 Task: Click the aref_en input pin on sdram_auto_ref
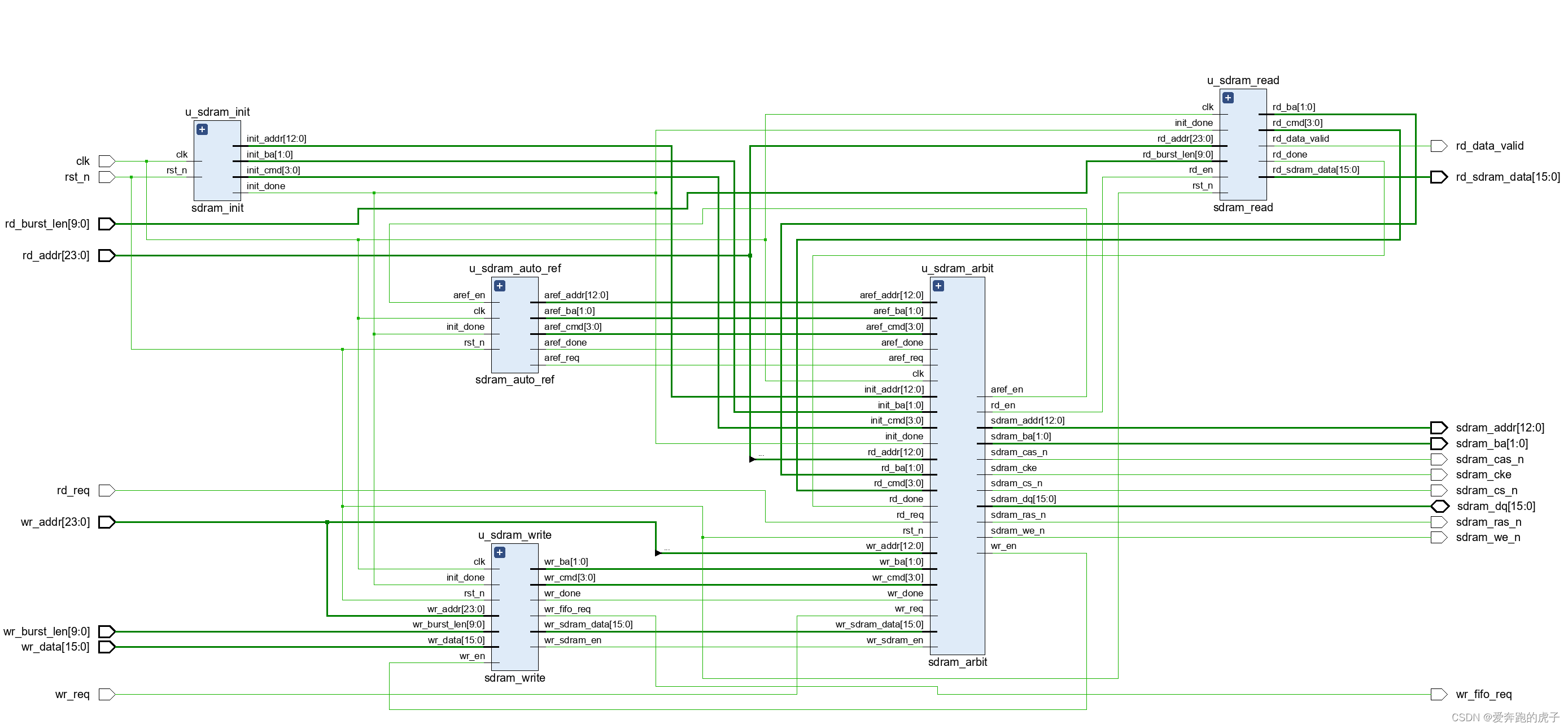[x=469, y=295]
